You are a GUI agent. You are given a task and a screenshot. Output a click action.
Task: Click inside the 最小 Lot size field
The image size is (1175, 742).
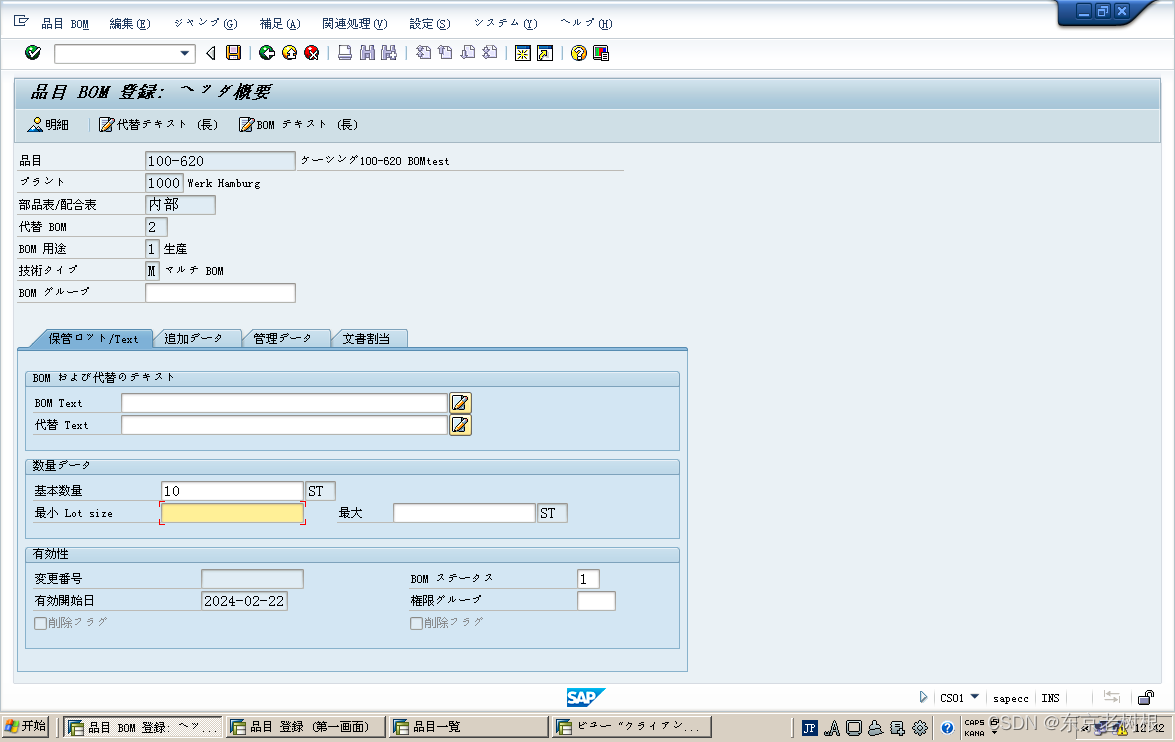[x=232, y=512]
